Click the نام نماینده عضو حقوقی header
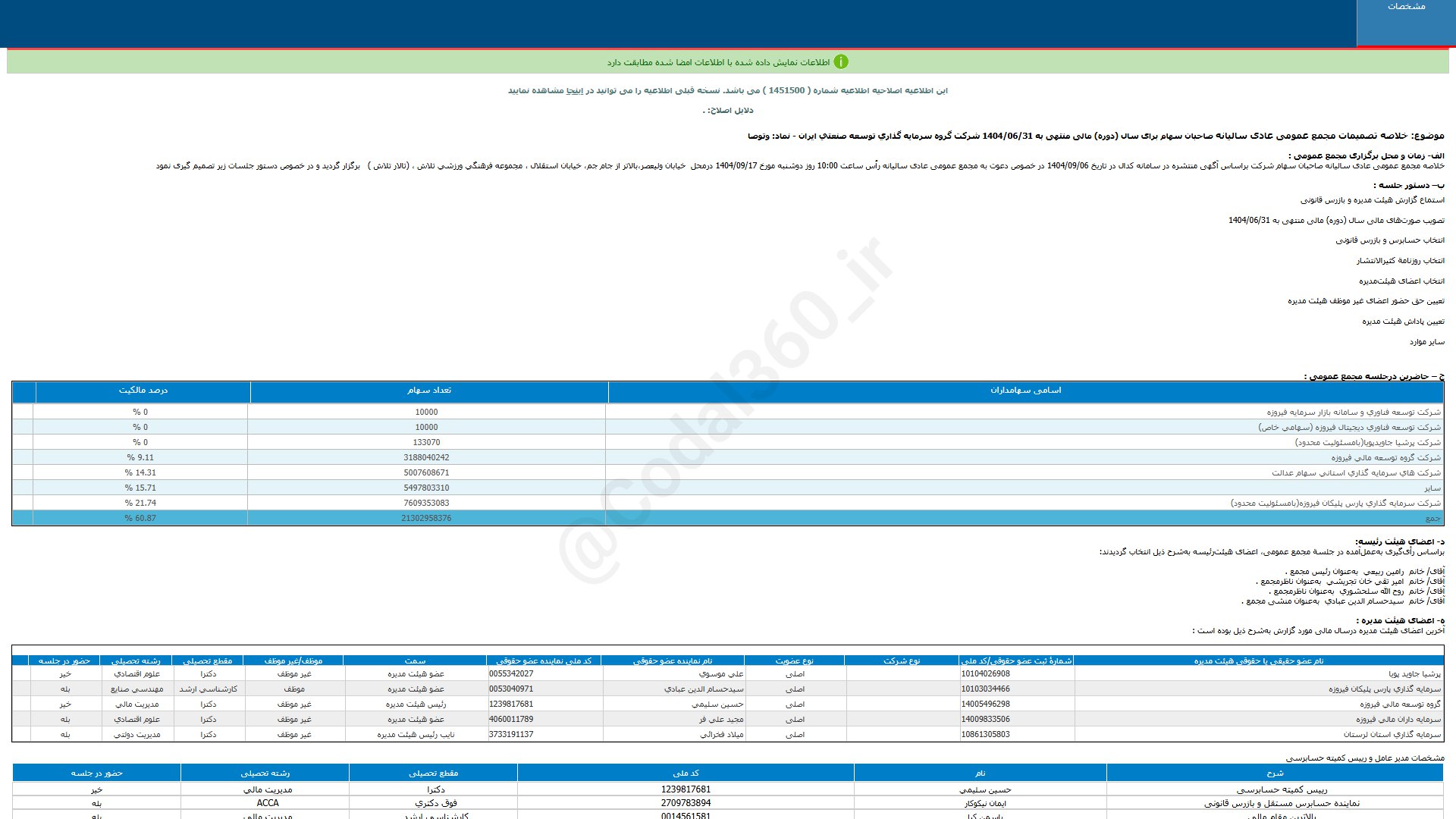 (x=672, y=661)
